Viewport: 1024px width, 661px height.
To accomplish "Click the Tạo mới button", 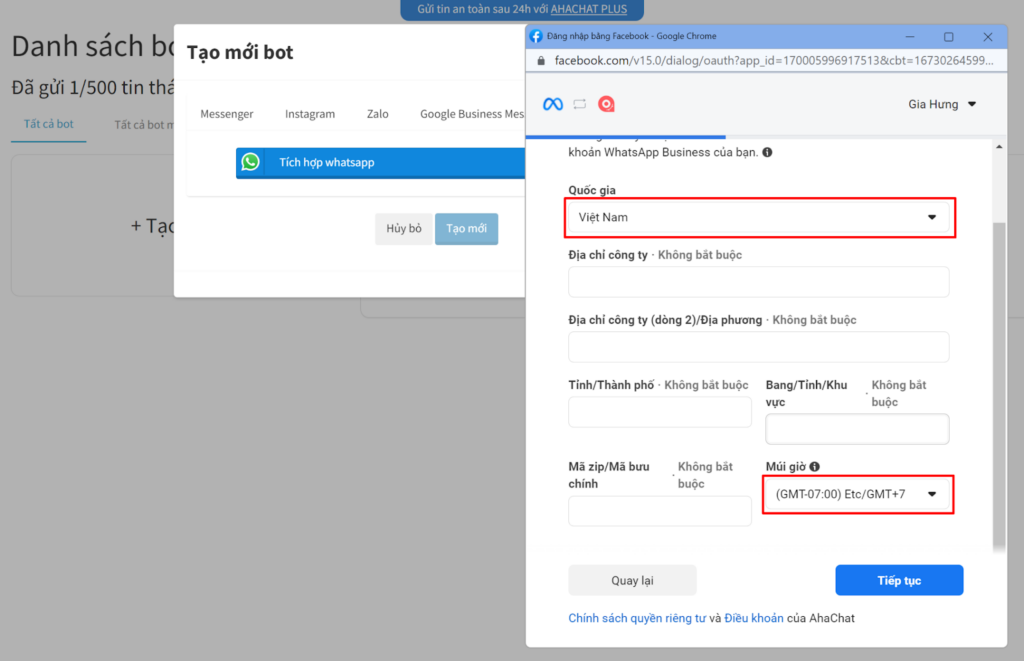I will tap(466, 229).
